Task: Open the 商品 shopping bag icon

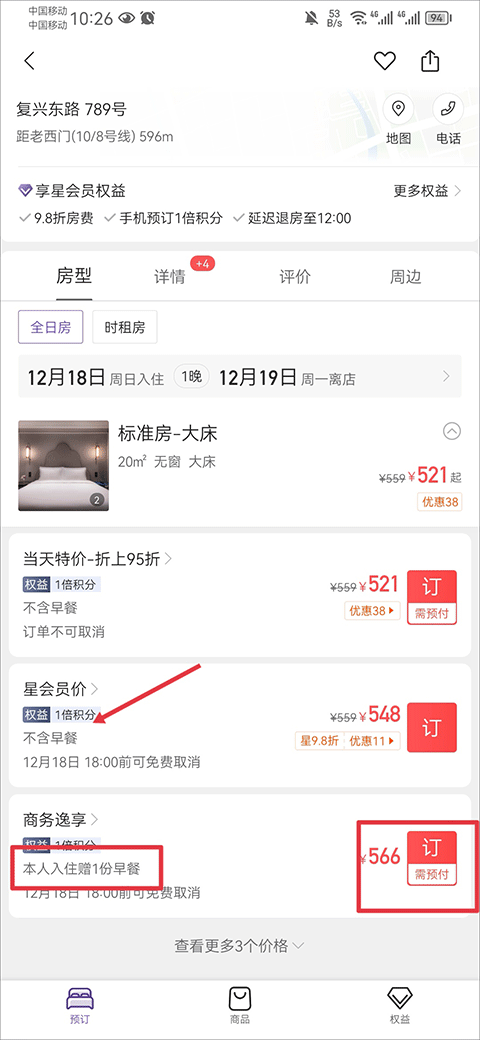Action: coord(239,998)
